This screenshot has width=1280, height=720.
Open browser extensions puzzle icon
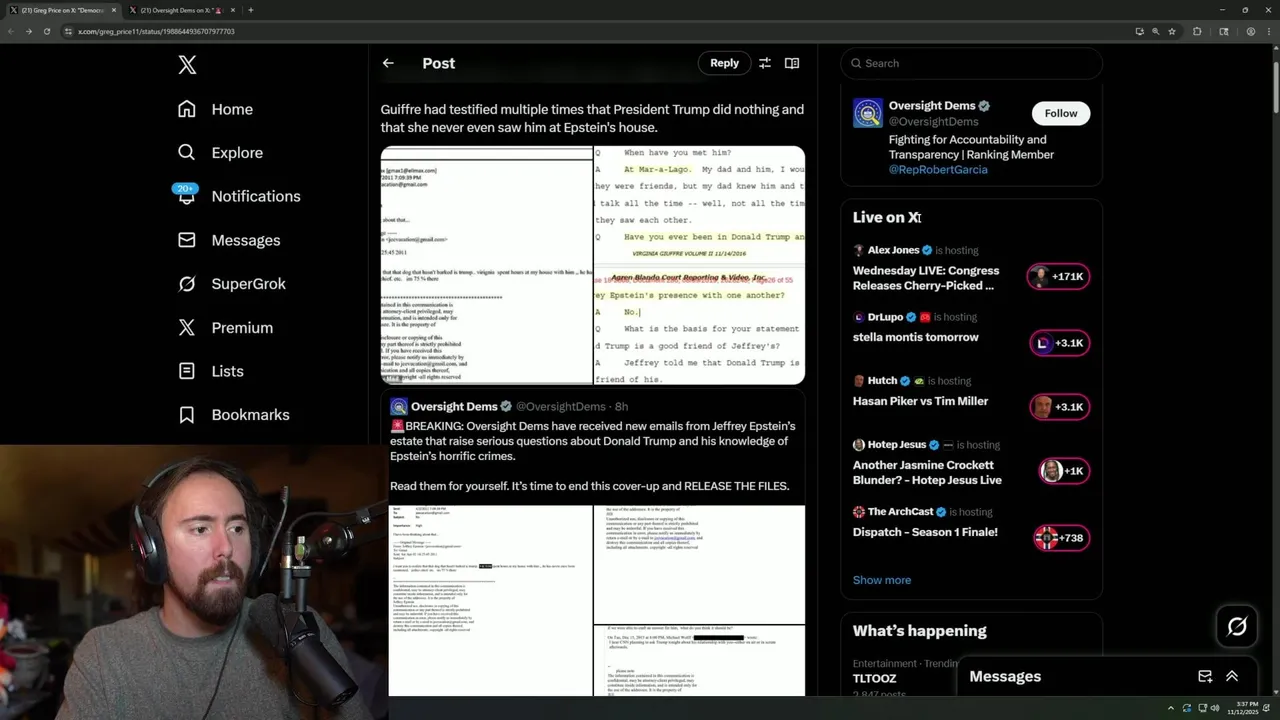(1197, 31)
